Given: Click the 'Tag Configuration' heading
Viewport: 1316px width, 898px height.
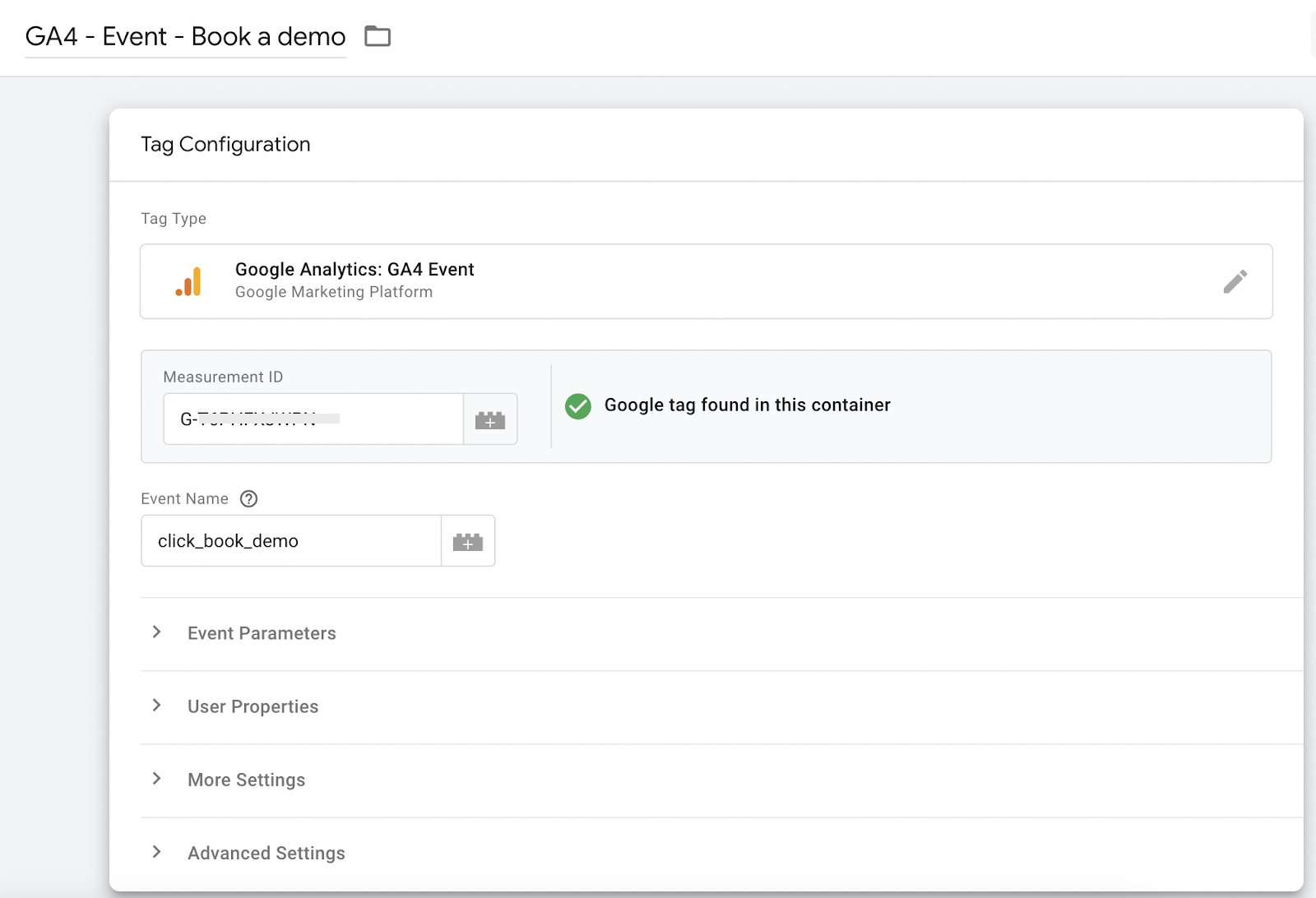Looking at the screenshot, I should (225, 145).
